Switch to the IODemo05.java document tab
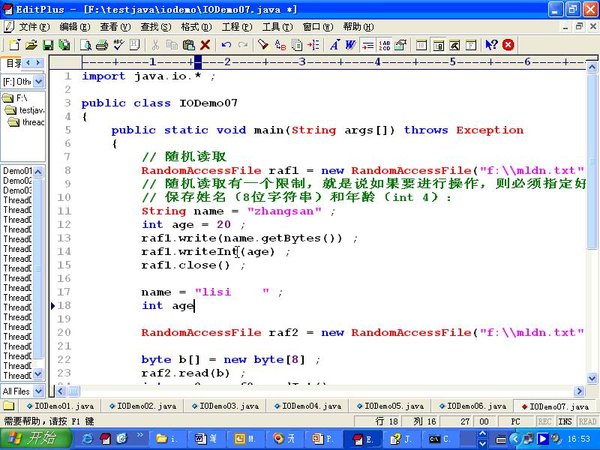 (x=390, y=406)
